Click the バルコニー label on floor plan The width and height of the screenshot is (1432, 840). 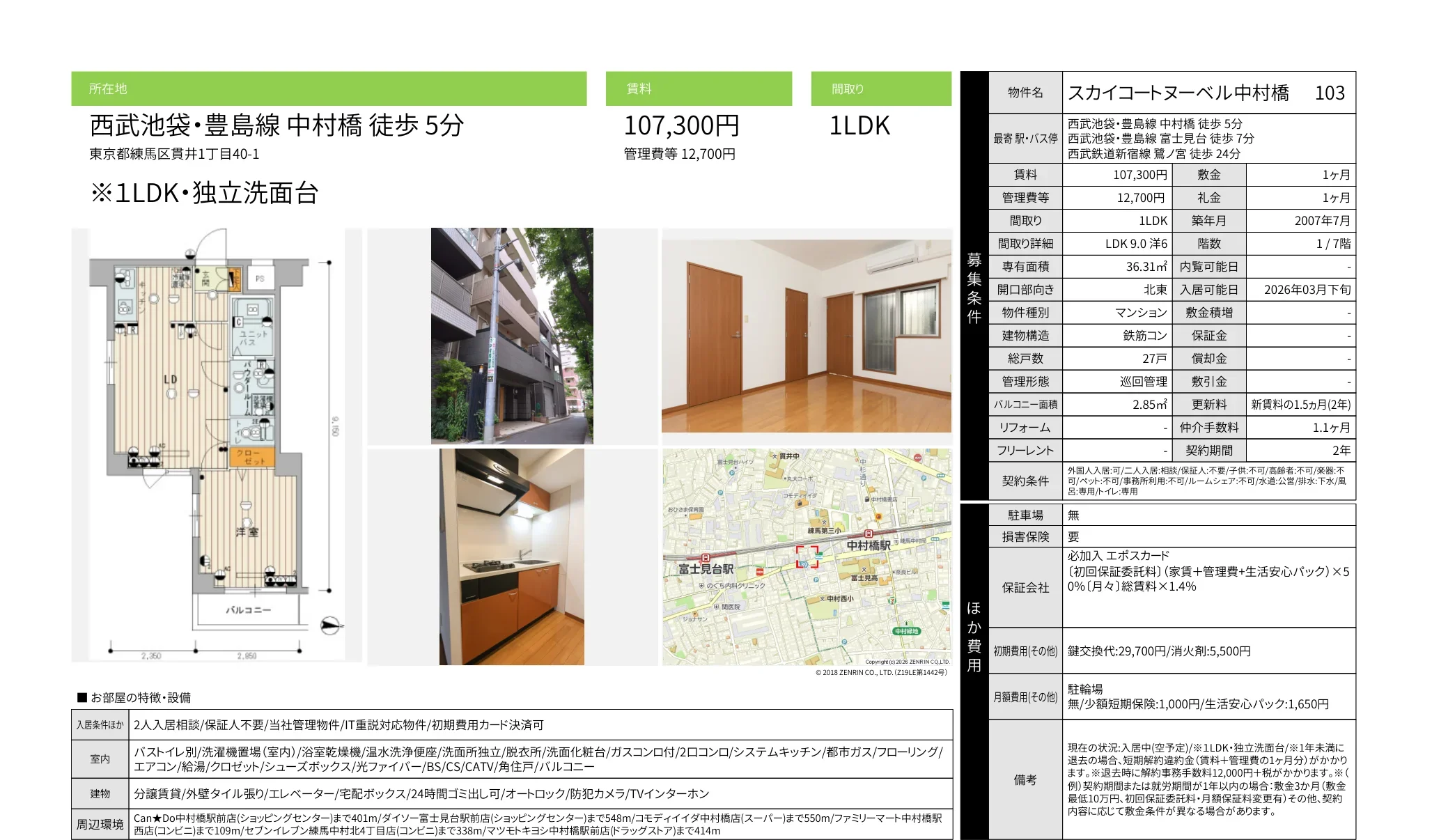pos(248,609)
